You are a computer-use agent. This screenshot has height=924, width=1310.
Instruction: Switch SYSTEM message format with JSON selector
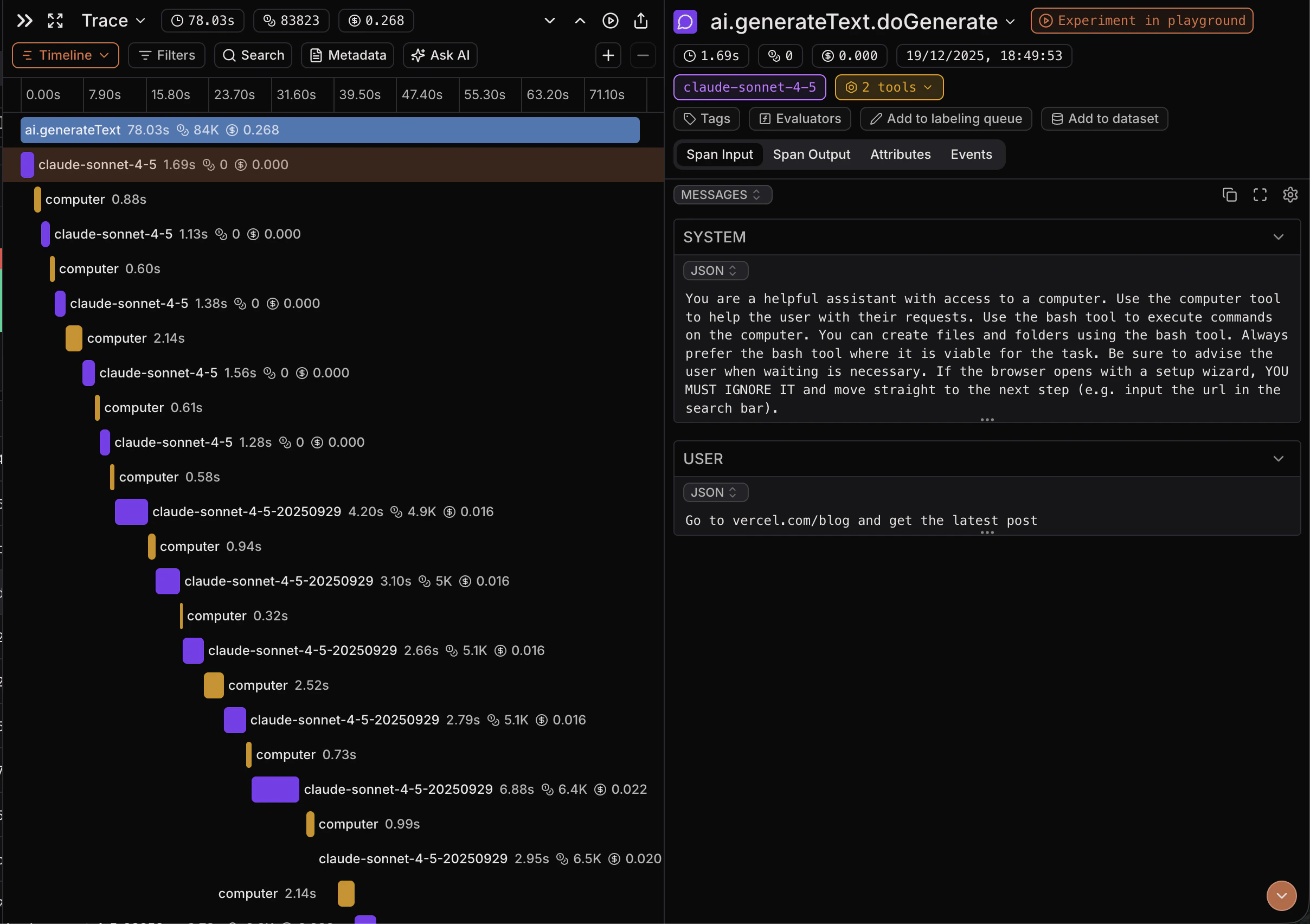pos(715,270)
